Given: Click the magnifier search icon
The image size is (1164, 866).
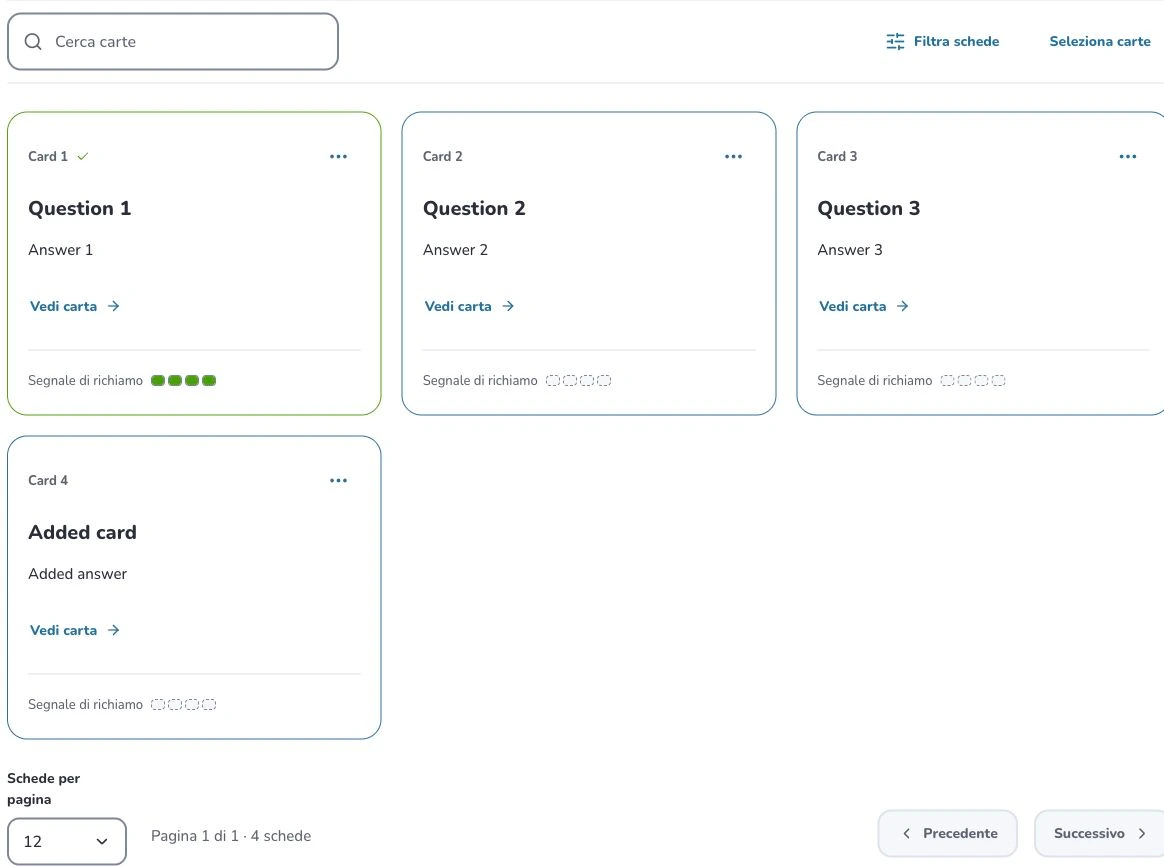Looking at the screenshot, I should point(33,42).
